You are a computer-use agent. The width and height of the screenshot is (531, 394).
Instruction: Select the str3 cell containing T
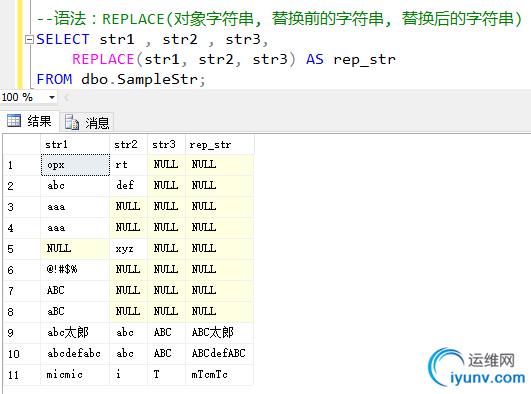166,375
